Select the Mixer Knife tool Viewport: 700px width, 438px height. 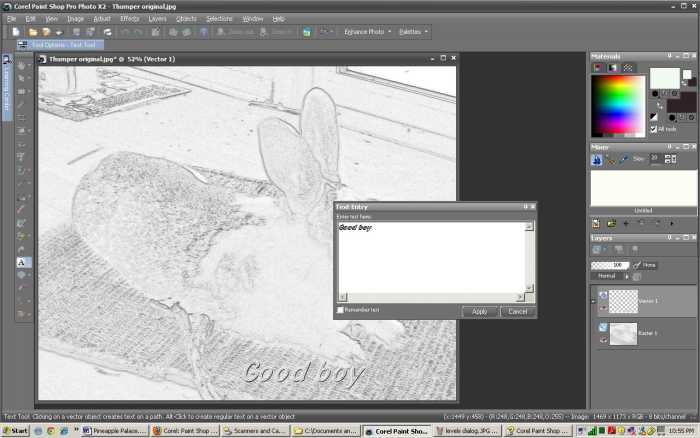[610, 159]
